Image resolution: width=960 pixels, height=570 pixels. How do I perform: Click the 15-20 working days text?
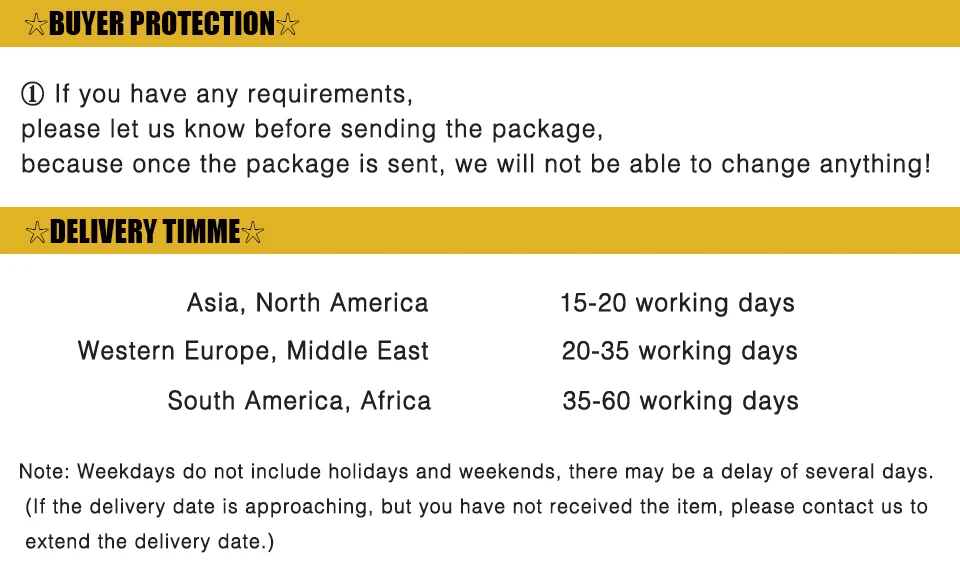click(677, 303)
